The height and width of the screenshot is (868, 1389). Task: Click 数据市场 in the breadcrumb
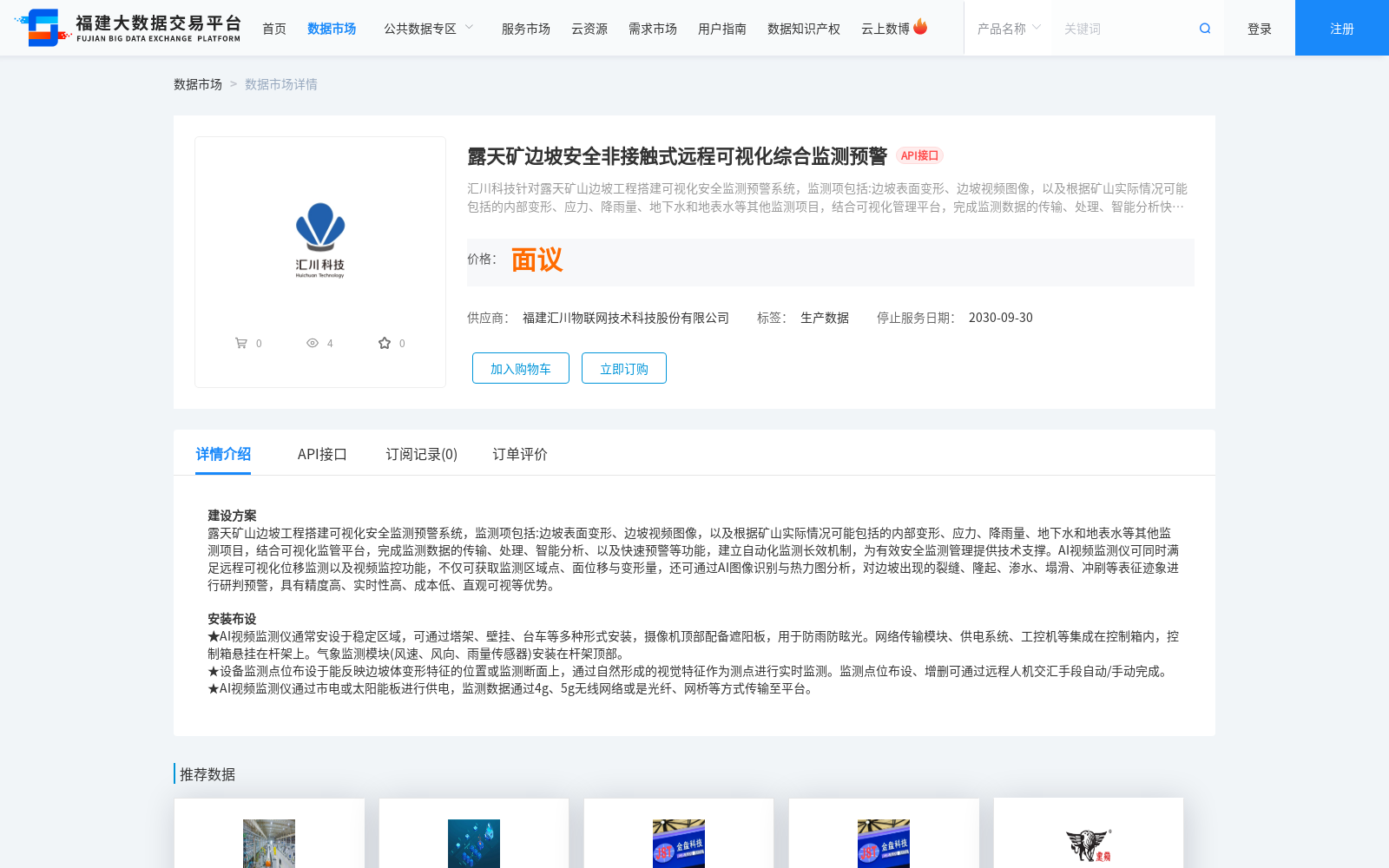click(x=198, y=84)
